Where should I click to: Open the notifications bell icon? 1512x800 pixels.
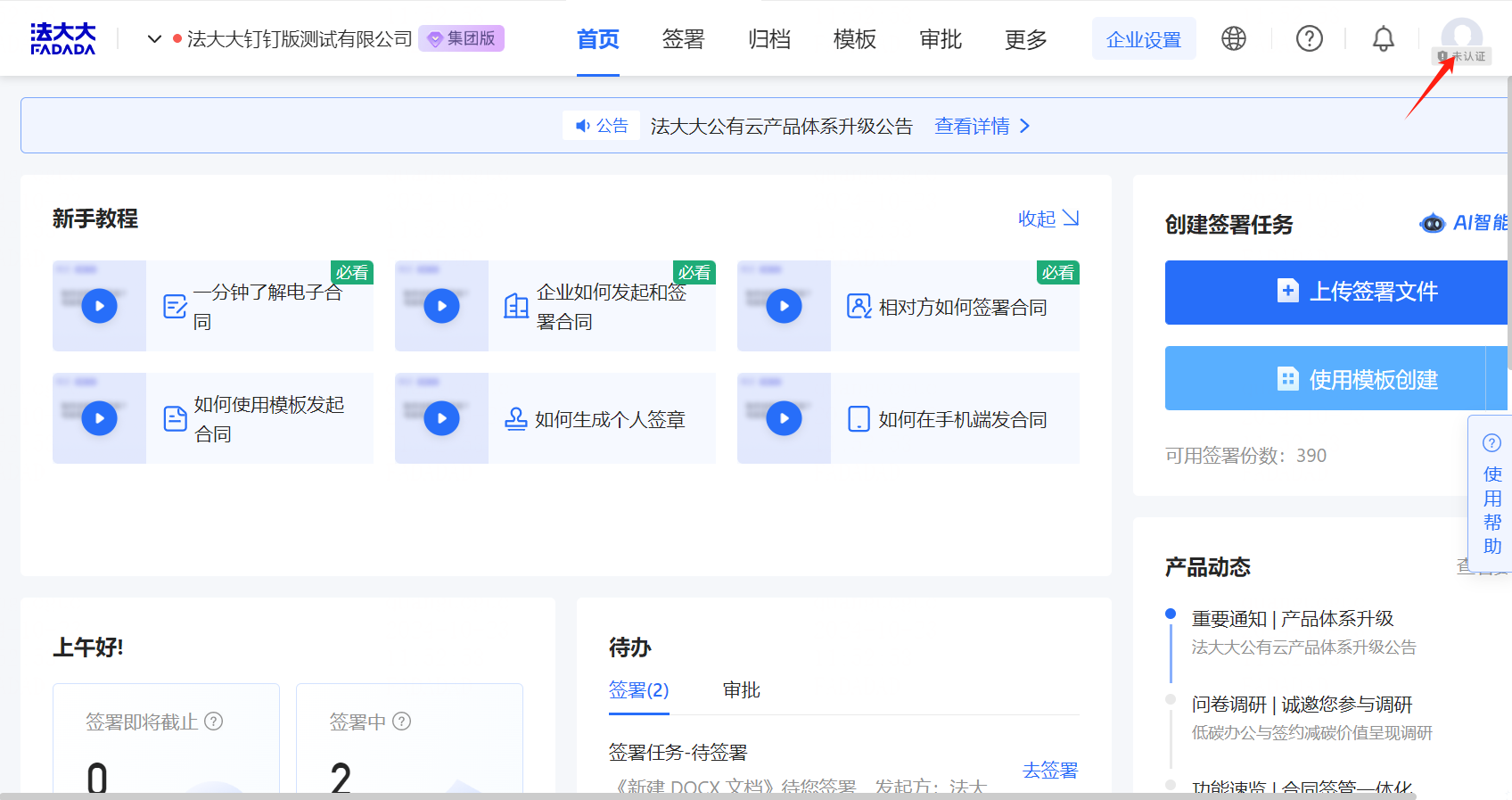(1383, 38)
